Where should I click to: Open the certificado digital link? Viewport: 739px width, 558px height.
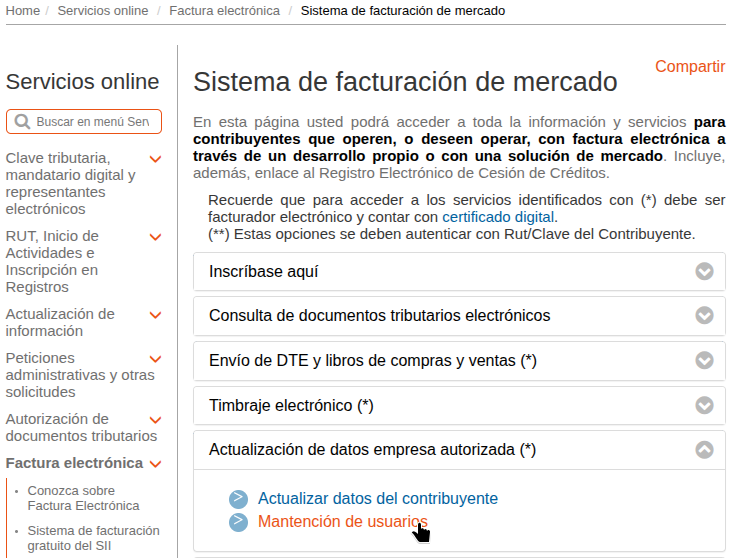coord(498,217)
